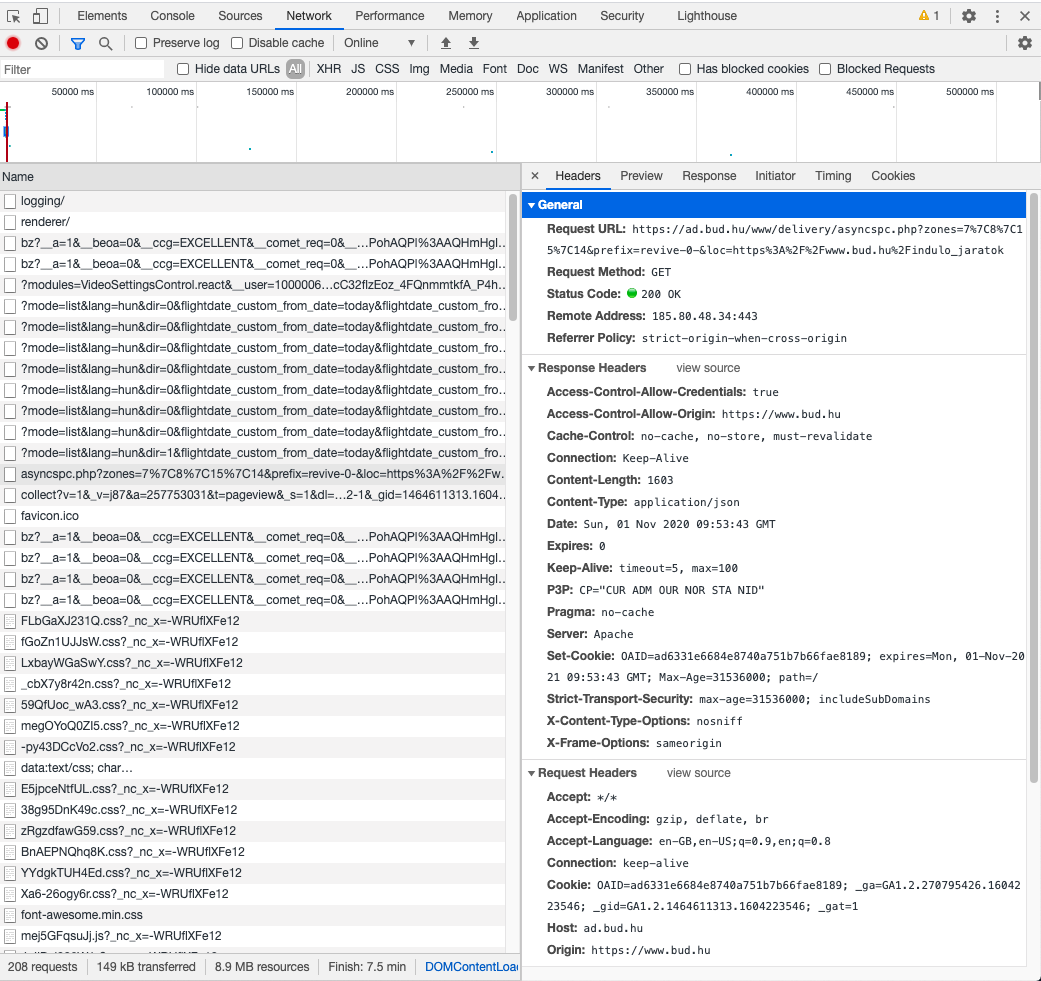
Task: Stop recording network log
Action: click(x=13, y=43)
